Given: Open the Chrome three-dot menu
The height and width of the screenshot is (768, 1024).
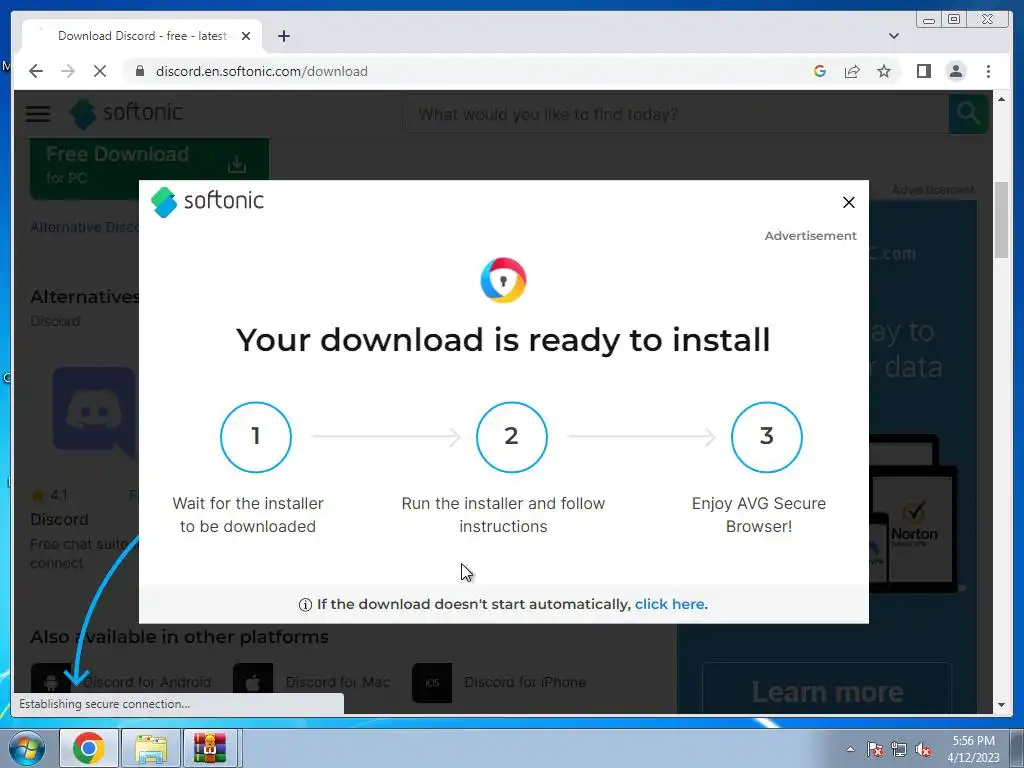Looking at the screenshot, I should tap(988, 71).
